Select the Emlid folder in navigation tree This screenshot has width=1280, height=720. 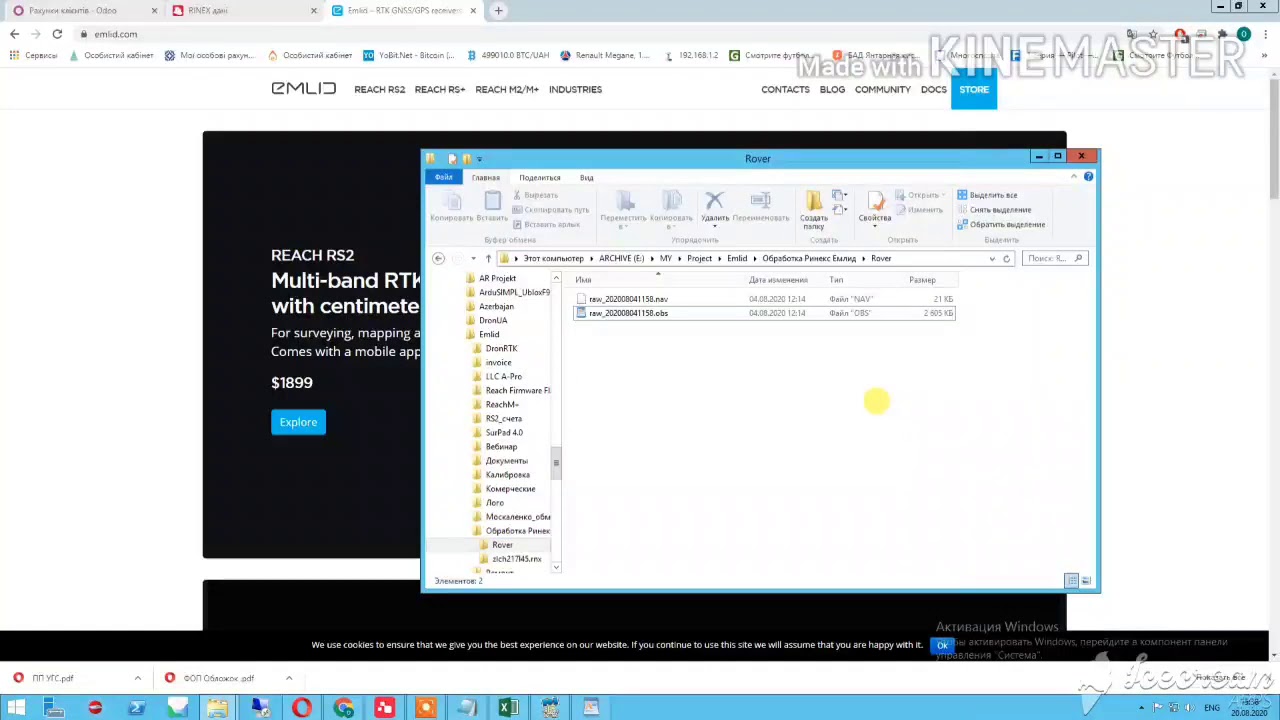coord(489,334)
